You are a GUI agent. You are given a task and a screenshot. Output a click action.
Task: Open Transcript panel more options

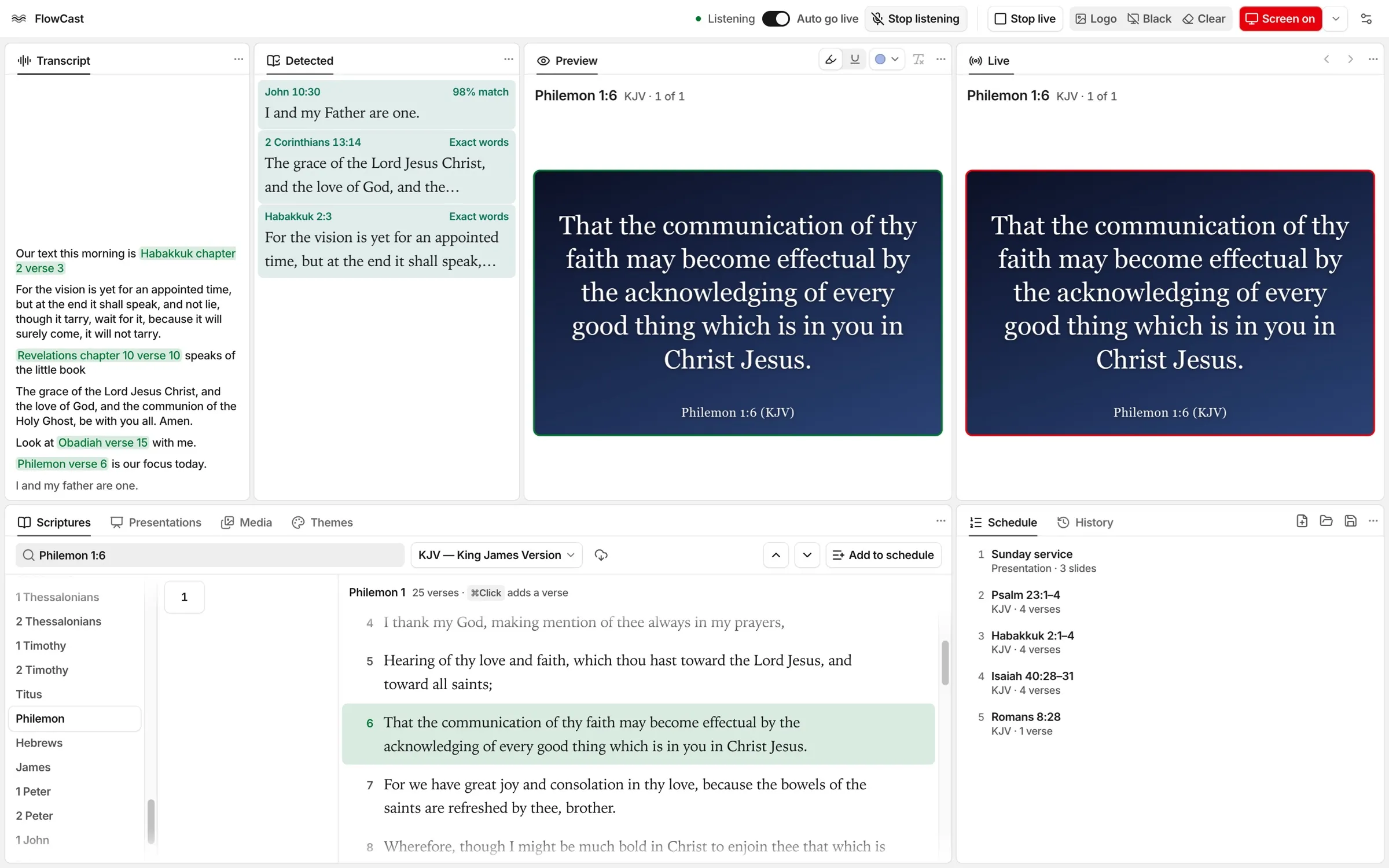[238, 60]
